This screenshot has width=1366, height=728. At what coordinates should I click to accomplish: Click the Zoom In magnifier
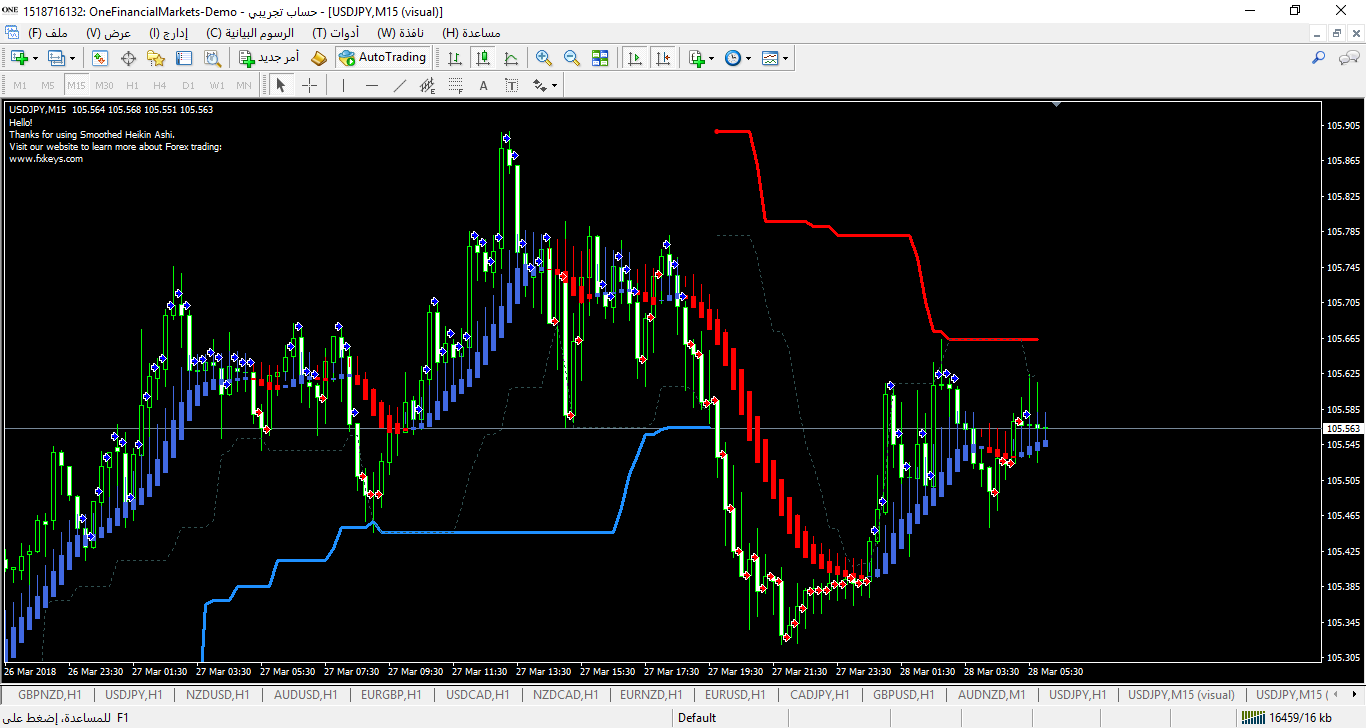click(544, 58)
